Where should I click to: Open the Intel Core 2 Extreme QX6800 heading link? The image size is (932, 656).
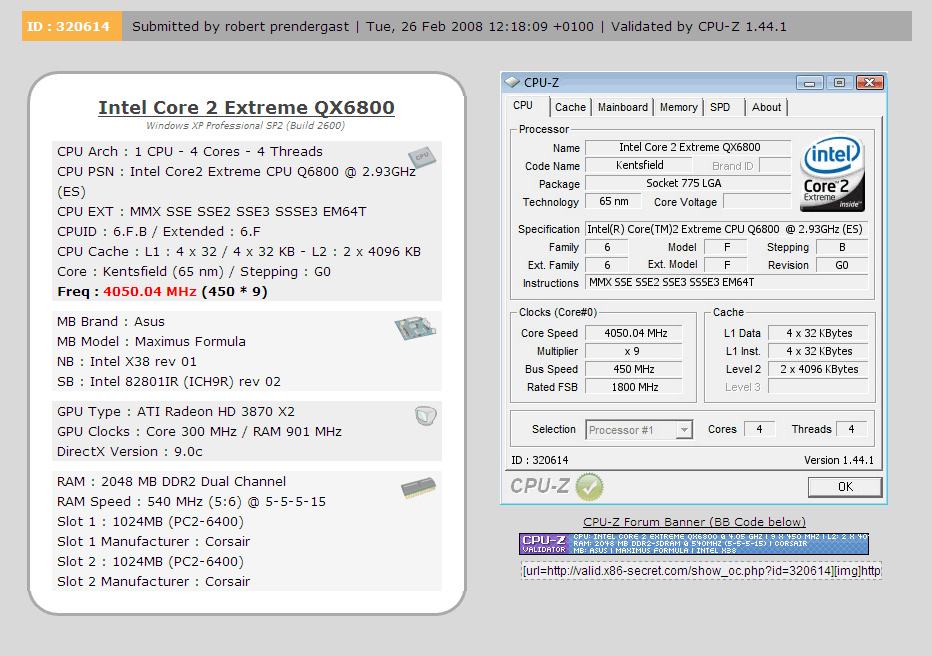246,108
